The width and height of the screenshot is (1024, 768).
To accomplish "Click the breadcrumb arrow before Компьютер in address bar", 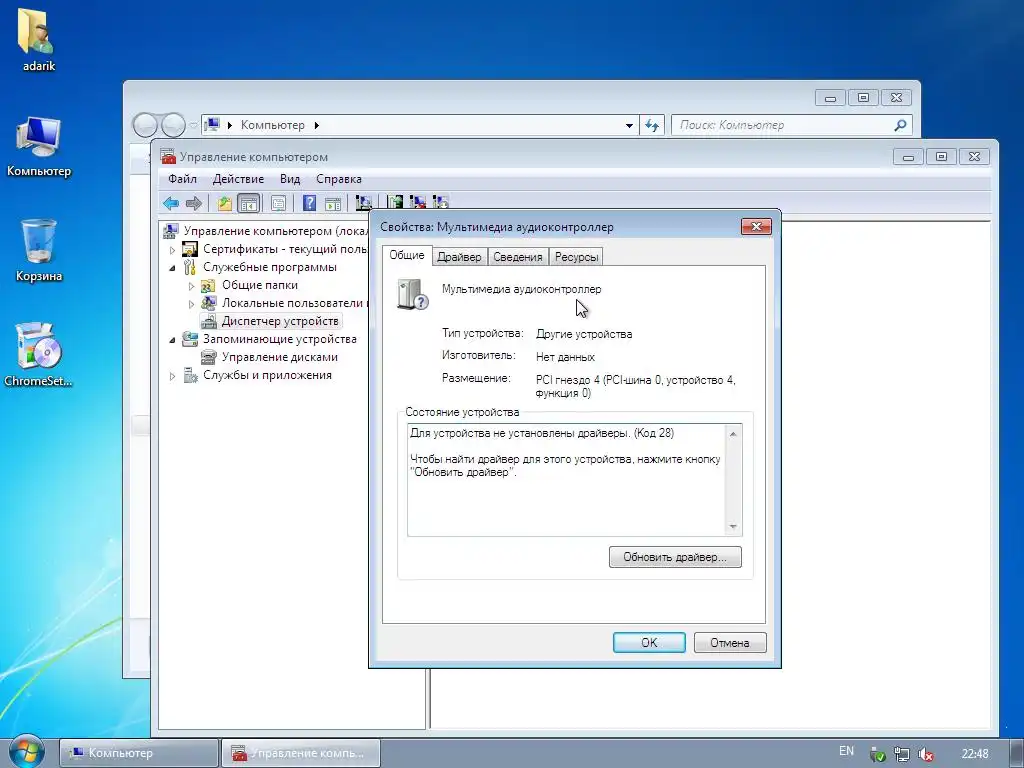I will [x=230, y=125].
